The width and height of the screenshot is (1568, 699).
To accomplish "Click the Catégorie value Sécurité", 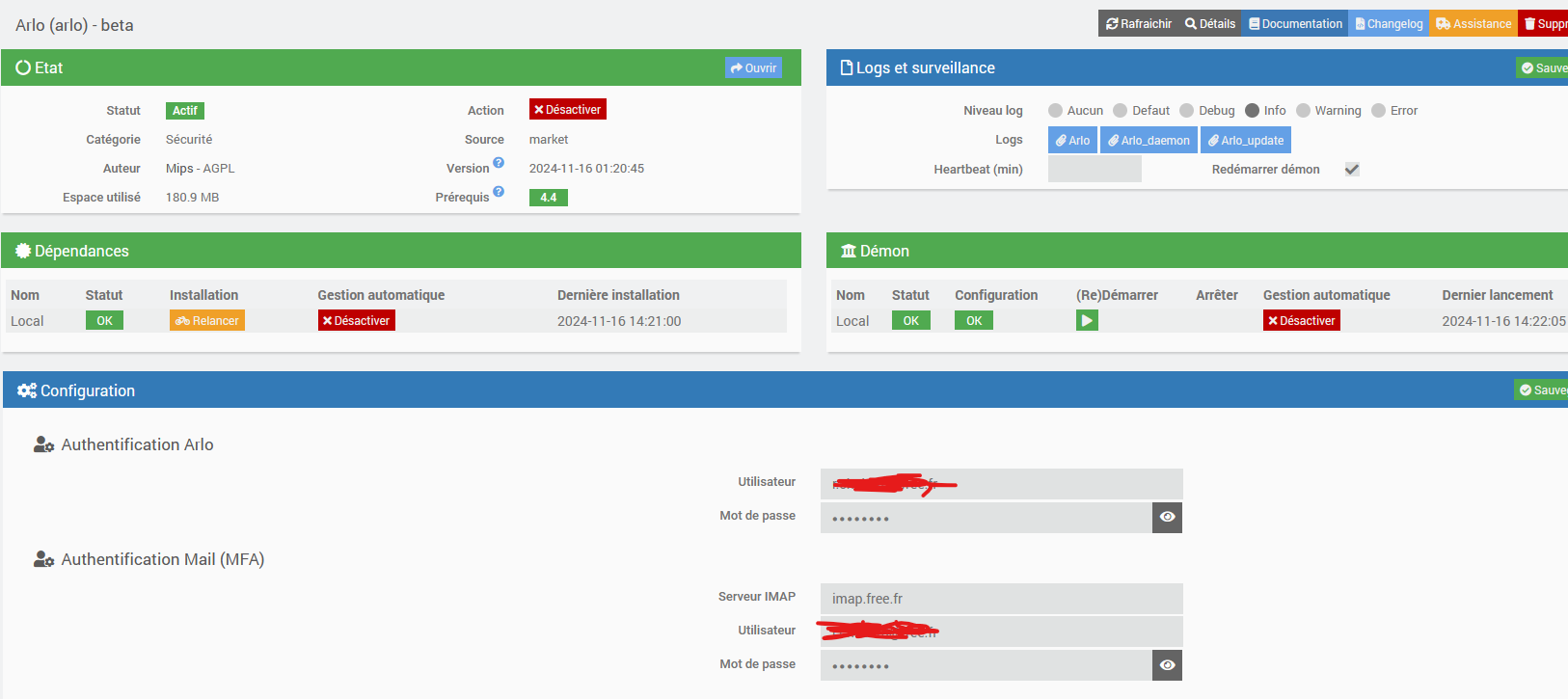I will click(x=189, y=140).
